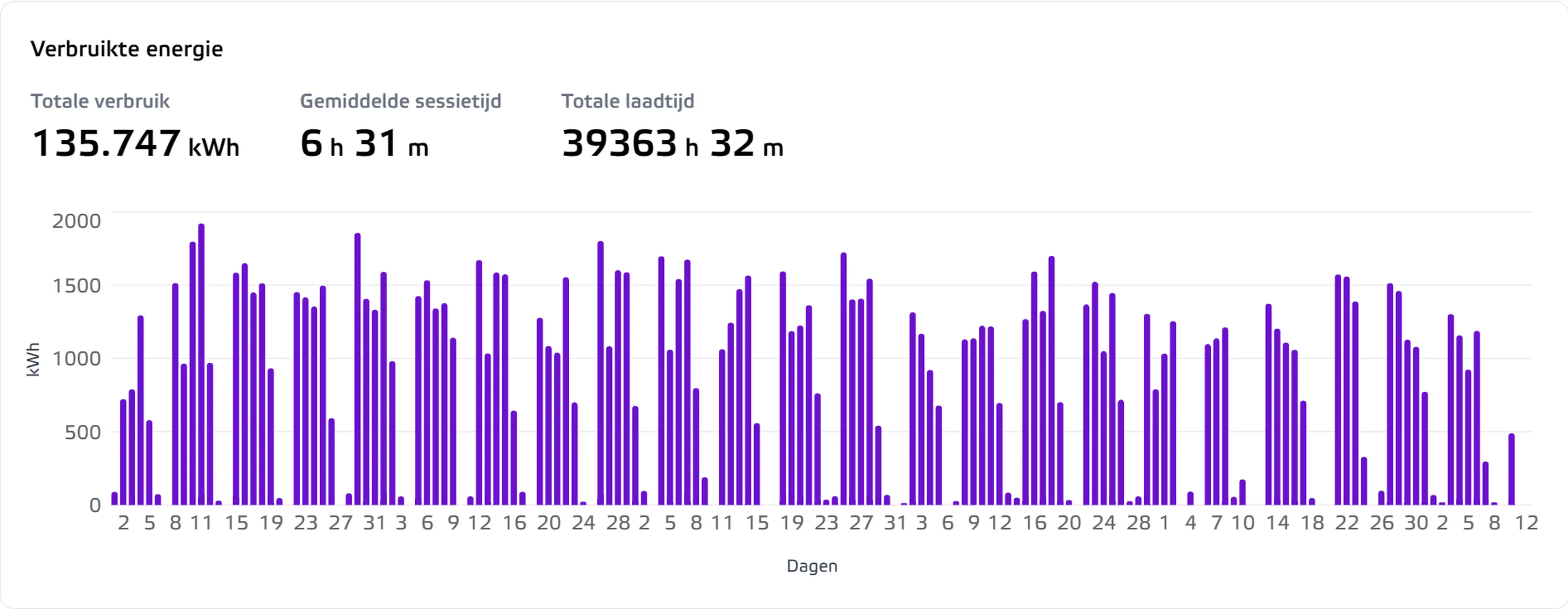
Task: Select the 'Totale verbruik' label
Action: click(x=100, y=101)
